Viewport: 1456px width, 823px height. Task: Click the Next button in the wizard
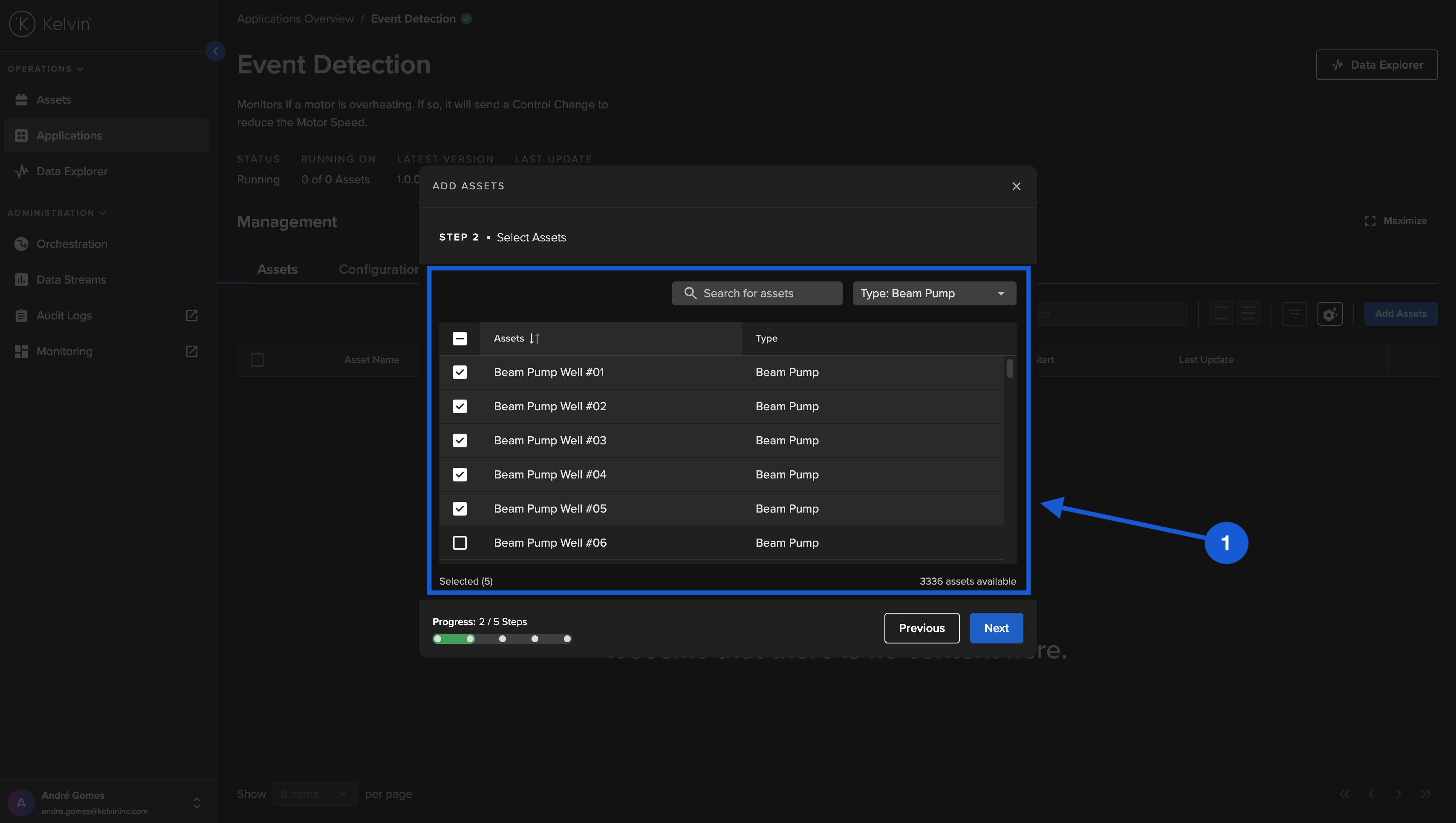click(x=996, y=628)
